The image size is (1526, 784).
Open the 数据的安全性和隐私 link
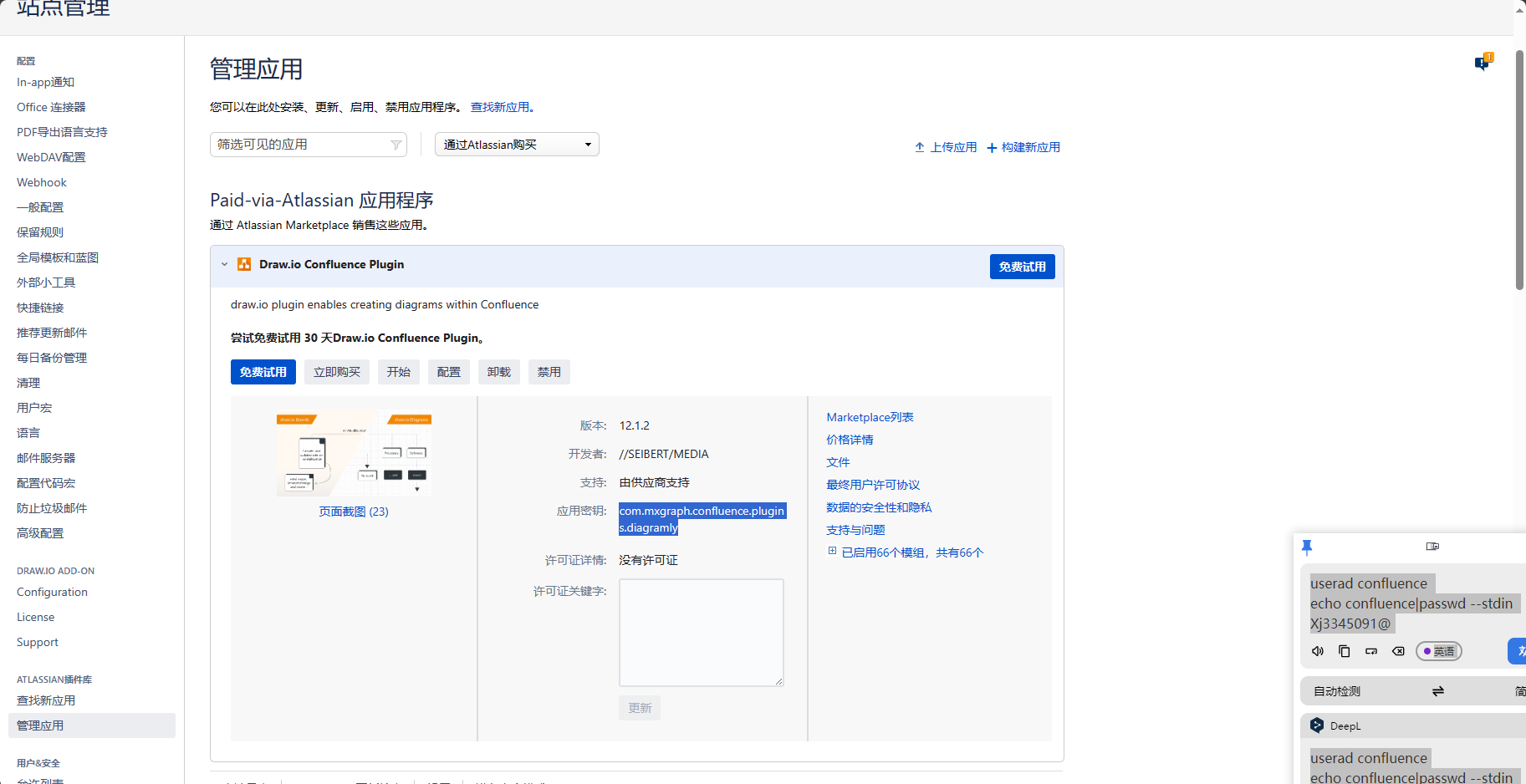pos(879,507)
